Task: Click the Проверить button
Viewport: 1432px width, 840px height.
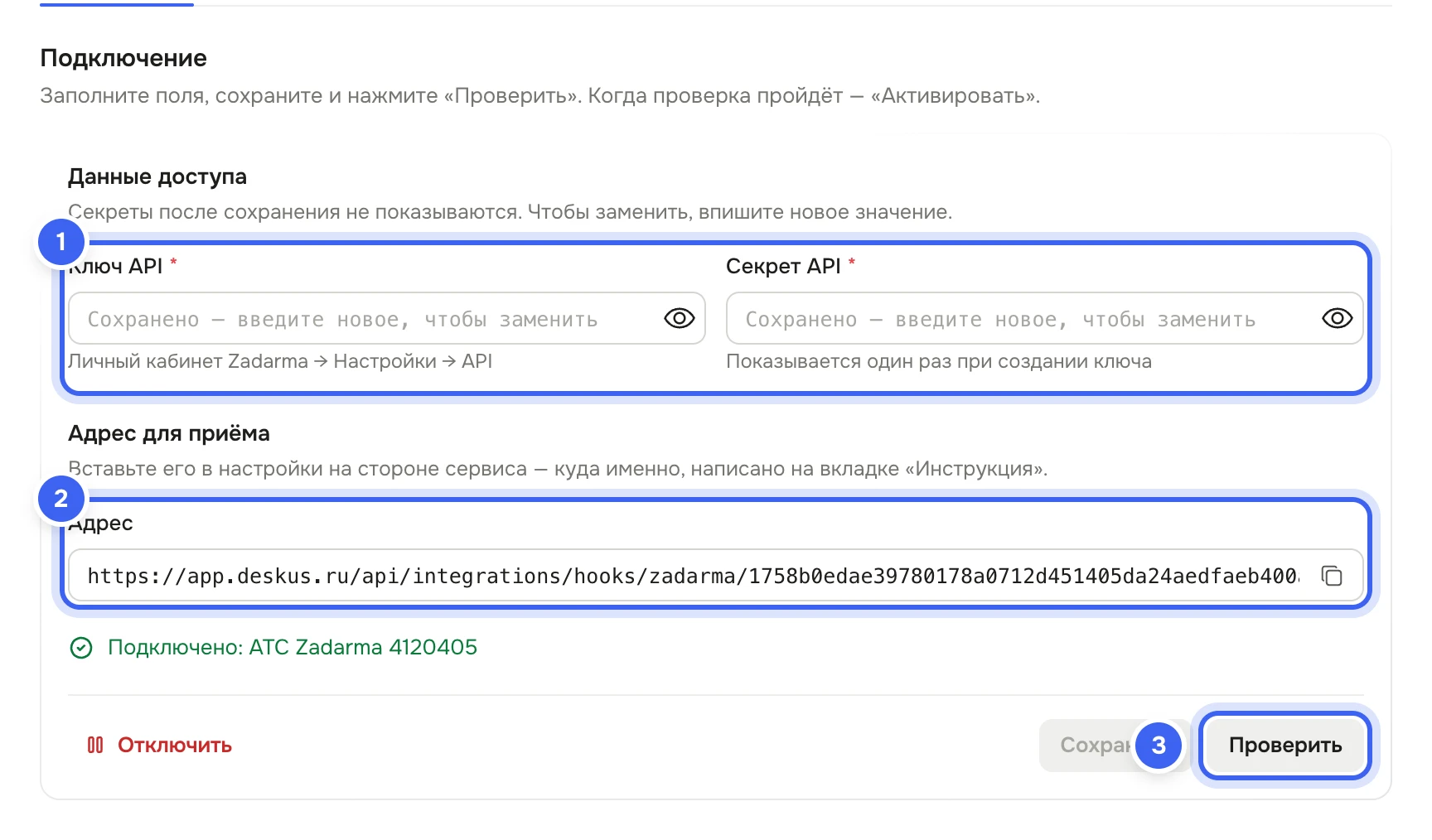Action: tap(1285, 745)
